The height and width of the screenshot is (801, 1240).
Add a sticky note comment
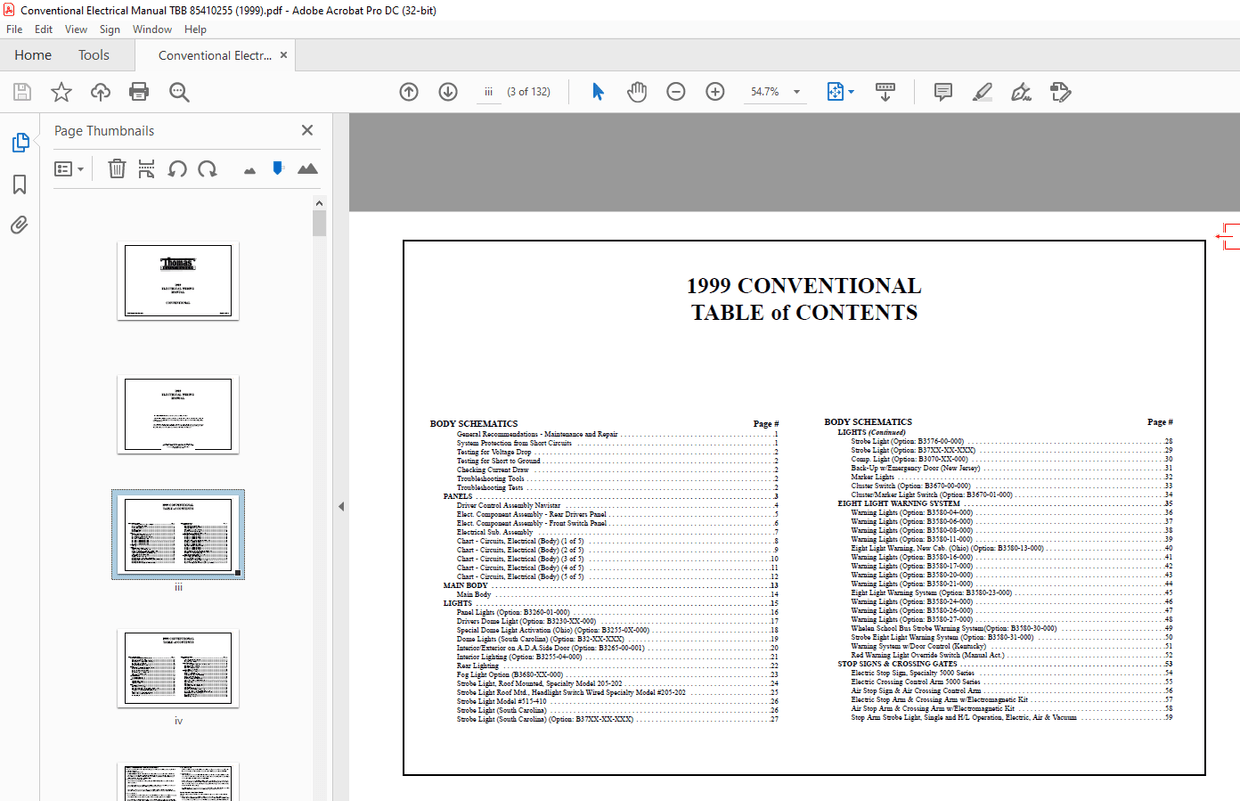click(942, 91)
